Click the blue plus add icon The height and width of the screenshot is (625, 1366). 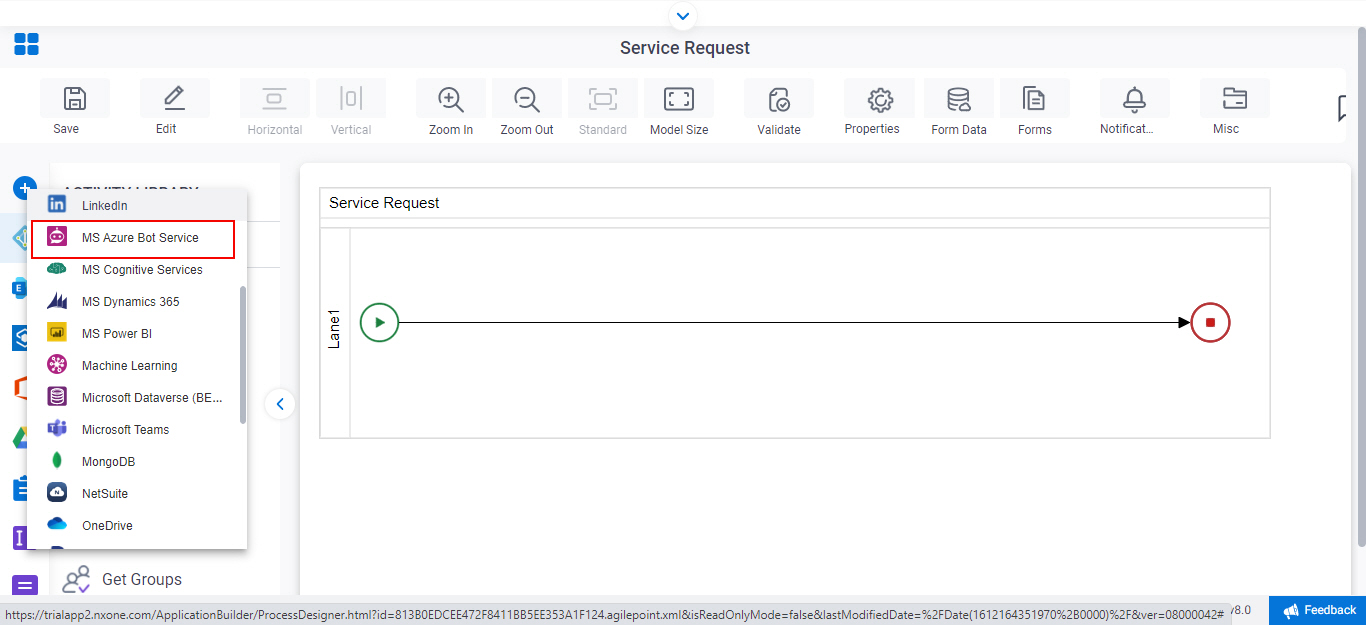pos(24,187)
